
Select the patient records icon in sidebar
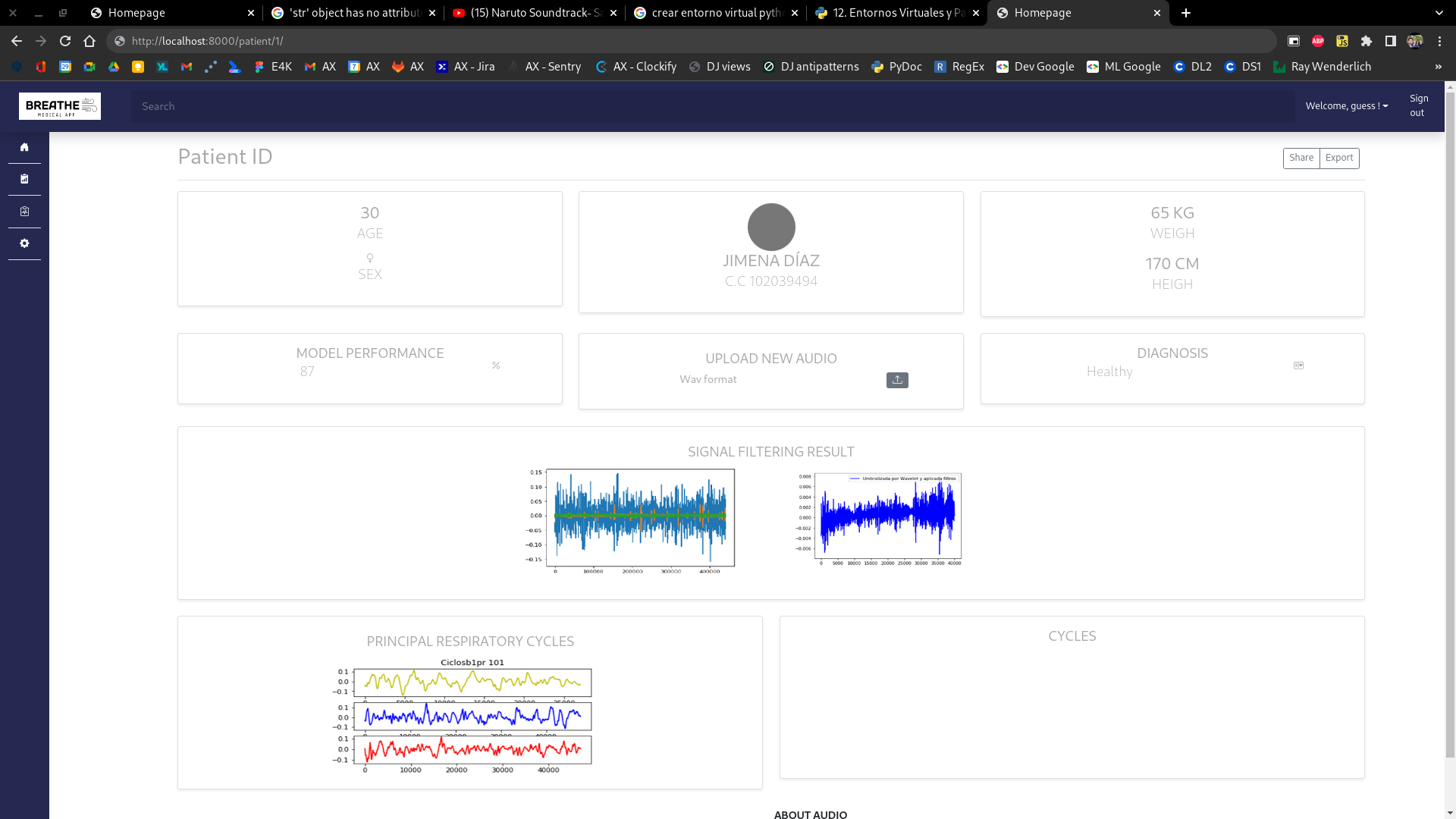[24, 211]
